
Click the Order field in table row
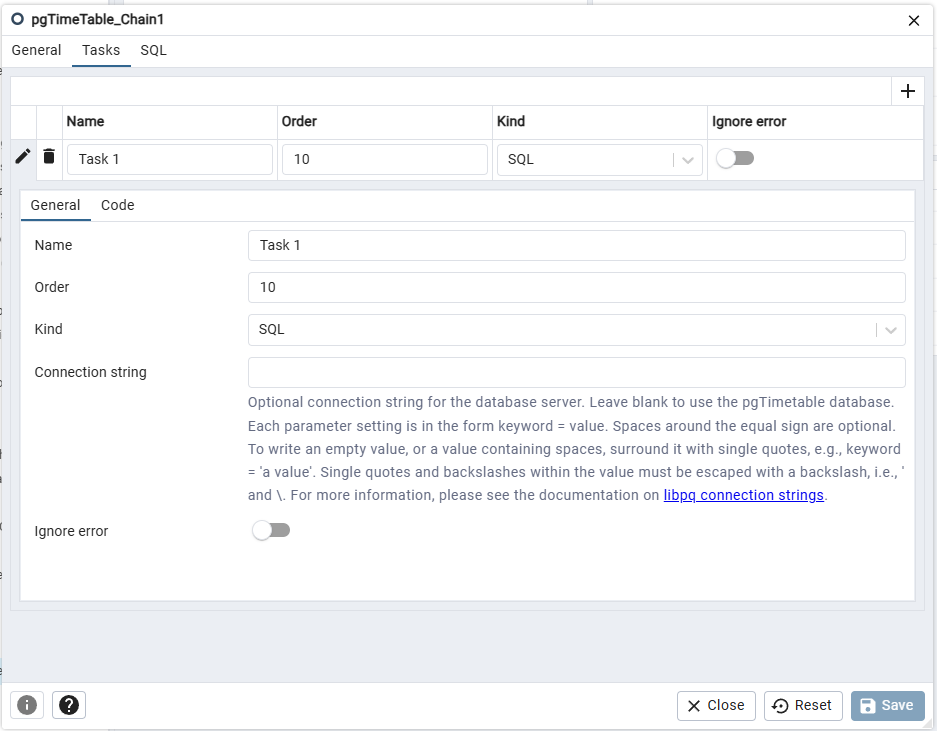click(385, 160)
